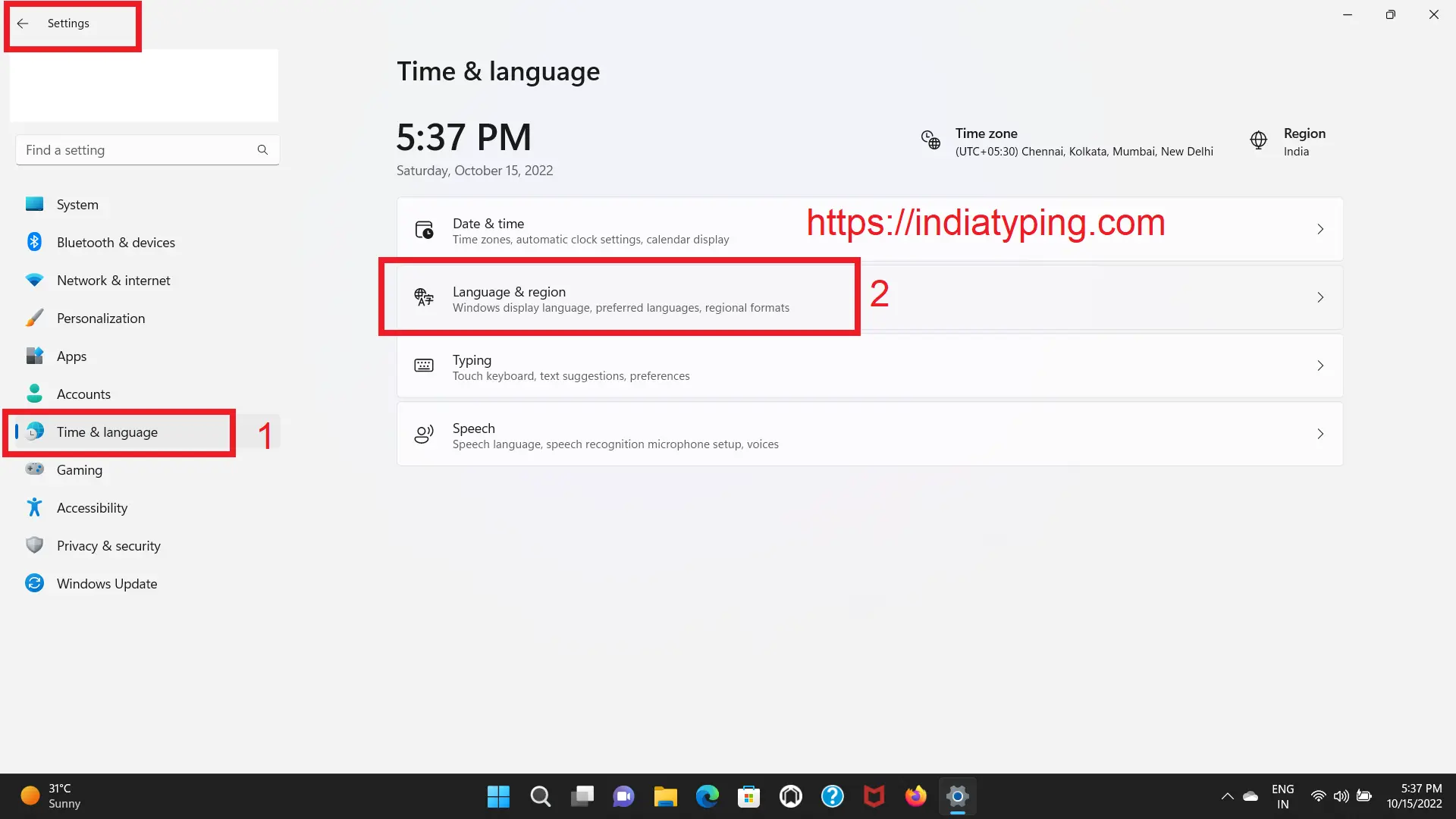The height and width of the screenshot is (819, 1456).
Task: Click the search magnifier in Find a setting
Action: coord(262,150)
